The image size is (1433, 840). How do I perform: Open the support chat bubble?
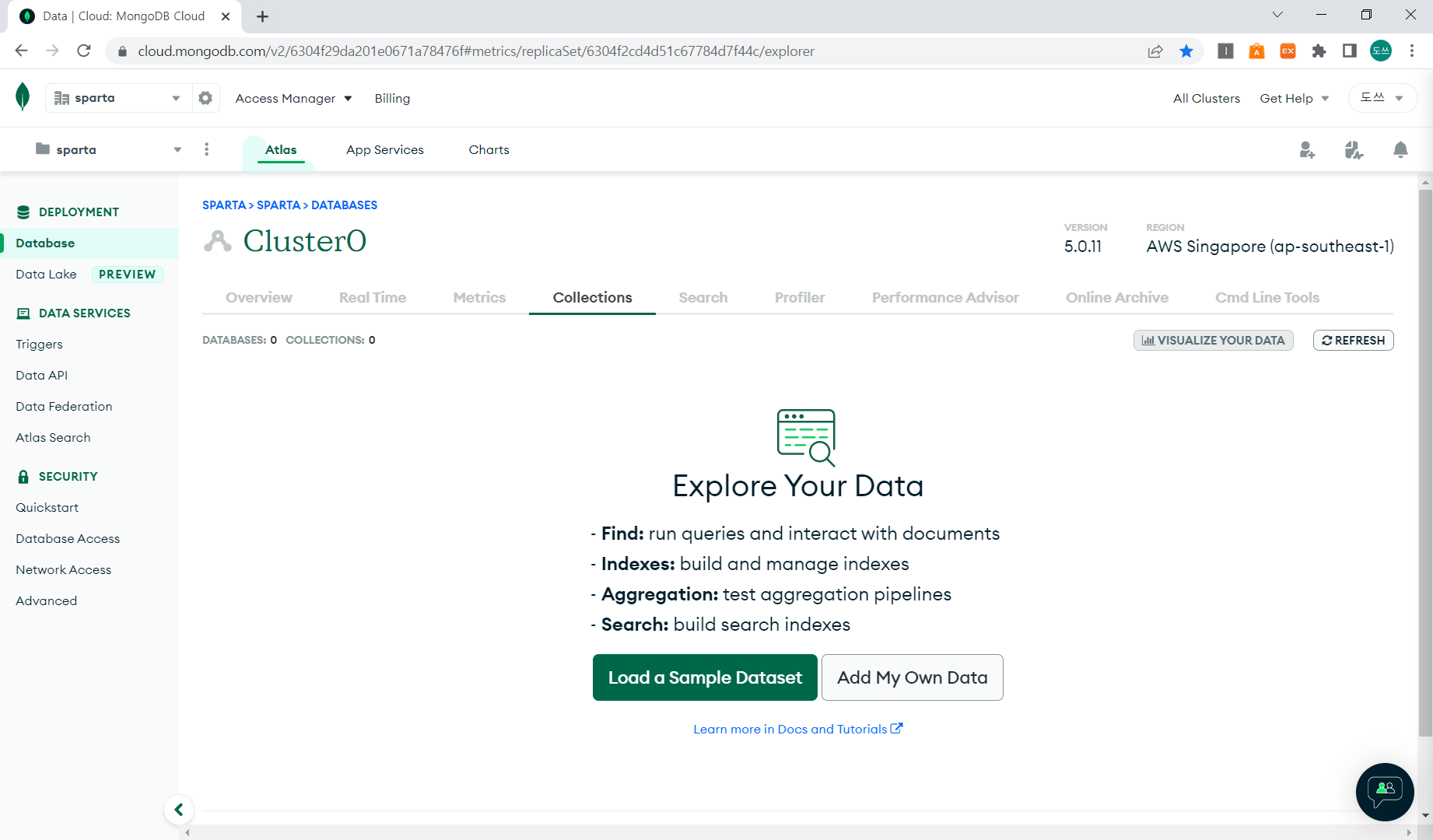tap(1385, 792)
